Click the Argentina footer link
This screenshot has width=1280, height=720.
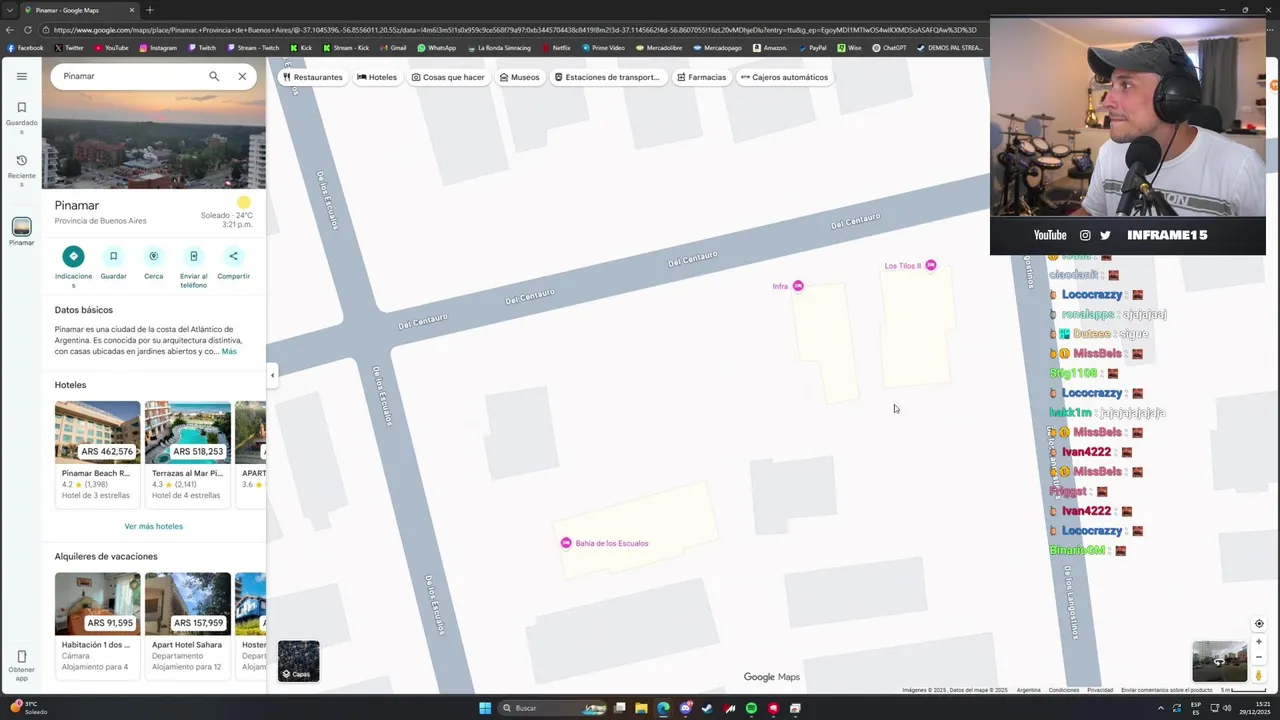point(1029,690)
